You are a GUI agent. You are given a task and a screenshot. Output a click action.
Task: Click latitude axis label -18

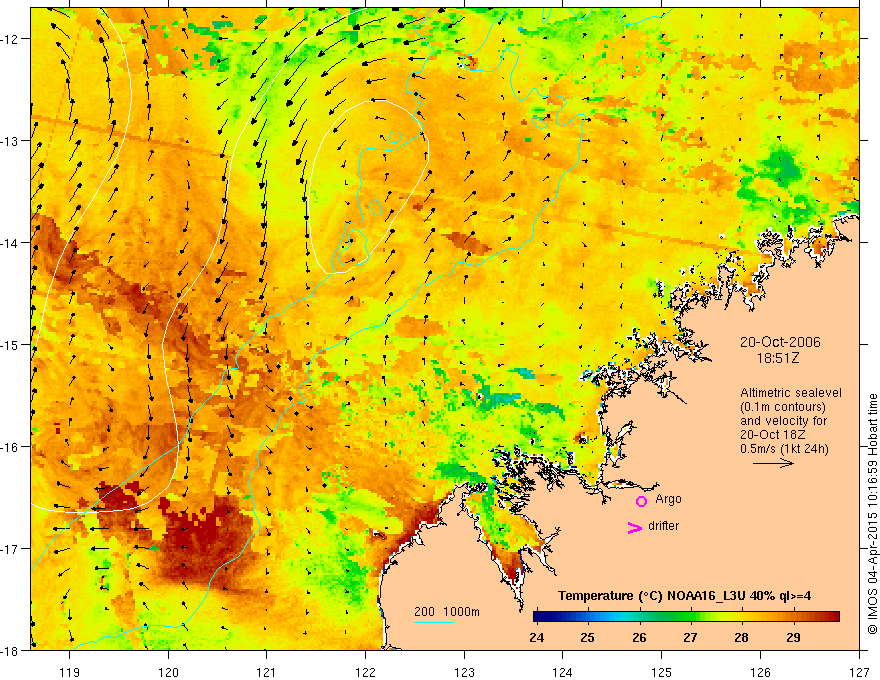point(11,651)
